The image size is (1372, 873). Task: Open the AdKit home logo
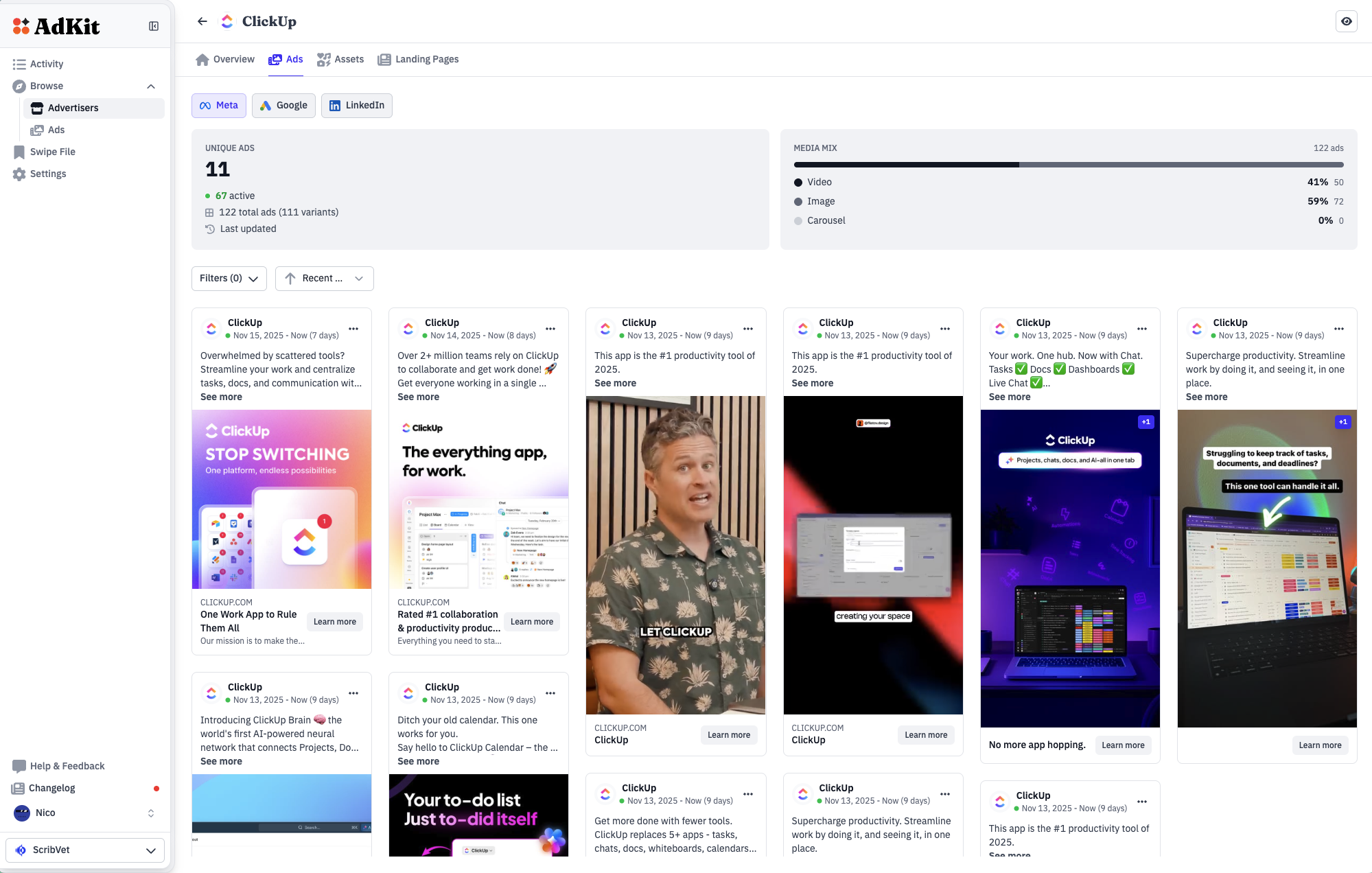tap(55, 25)
